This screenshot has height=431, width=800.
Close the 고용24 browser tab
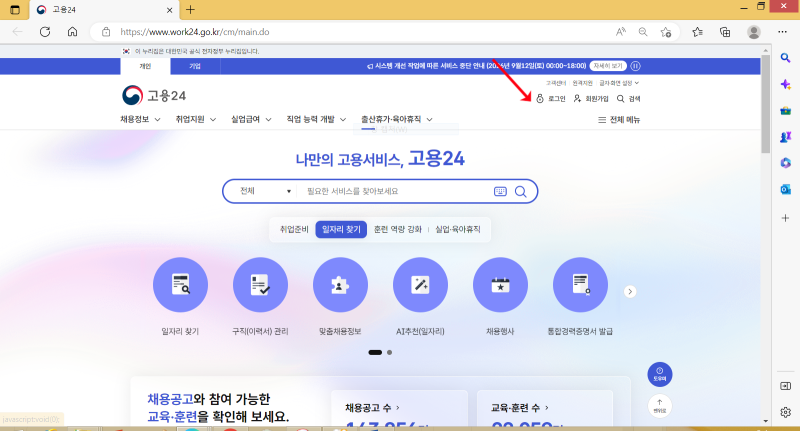coord(169,10)
